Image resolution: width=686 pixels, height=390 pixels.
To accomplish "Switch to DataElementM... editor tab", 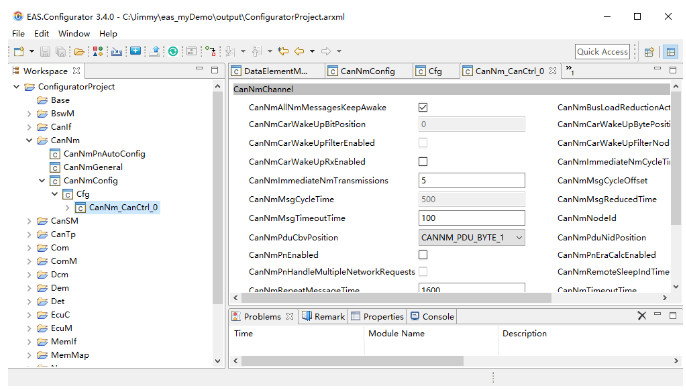I will pyautogui.click(x=276, y=71).
